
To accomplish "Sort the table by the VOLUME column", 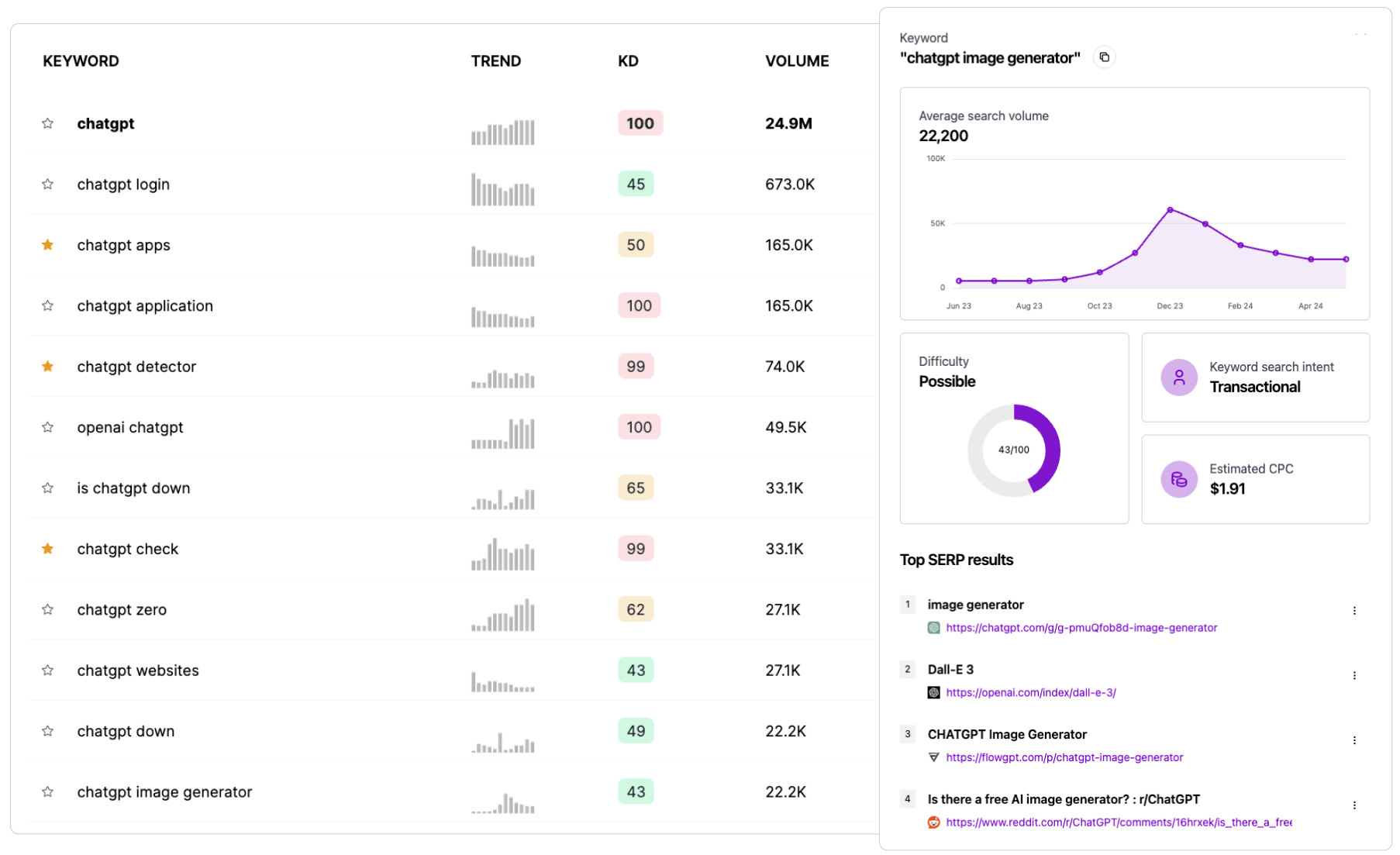I will tap(797, 60).
